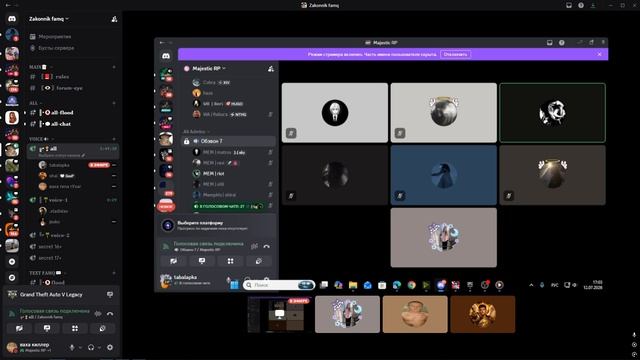Click Windows Start icon in streamed taskbar
640x360 pixels.
[x=234, y=285]
